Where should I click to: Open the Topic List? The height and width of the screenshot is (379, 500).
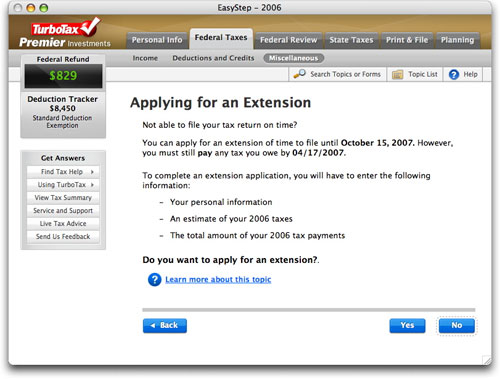click(415, 74)
